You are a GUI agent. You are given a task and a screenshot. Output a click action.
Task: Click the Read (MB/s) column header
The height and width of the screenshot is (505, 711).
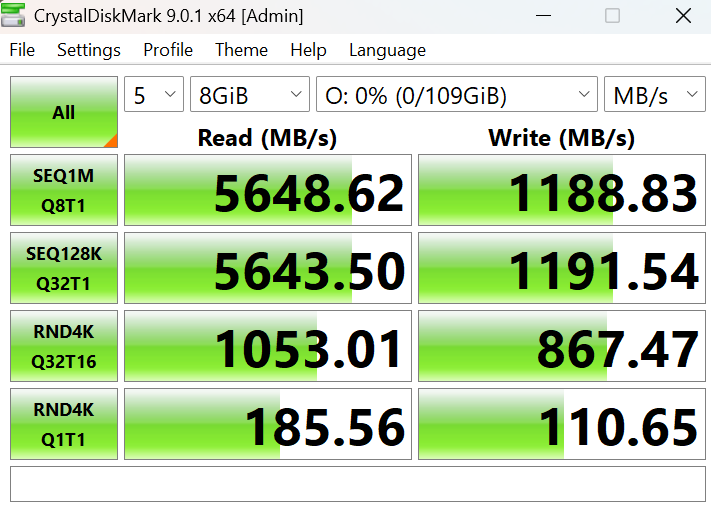268,138
